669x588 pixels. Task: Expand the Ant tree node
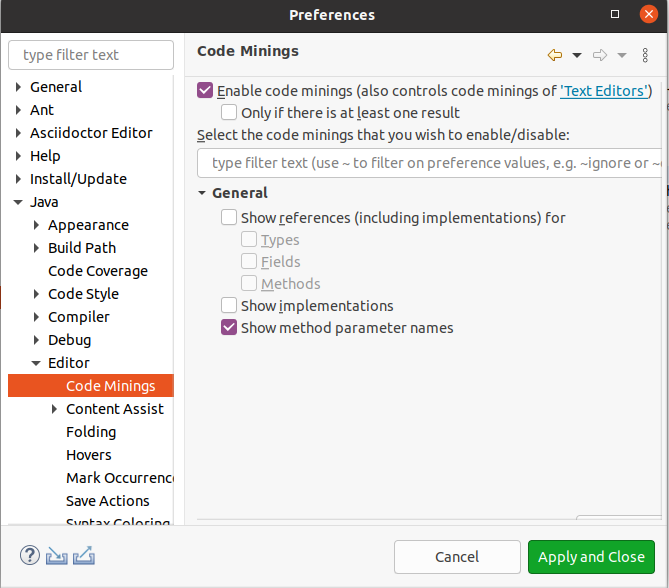click(x=18, y=110)
